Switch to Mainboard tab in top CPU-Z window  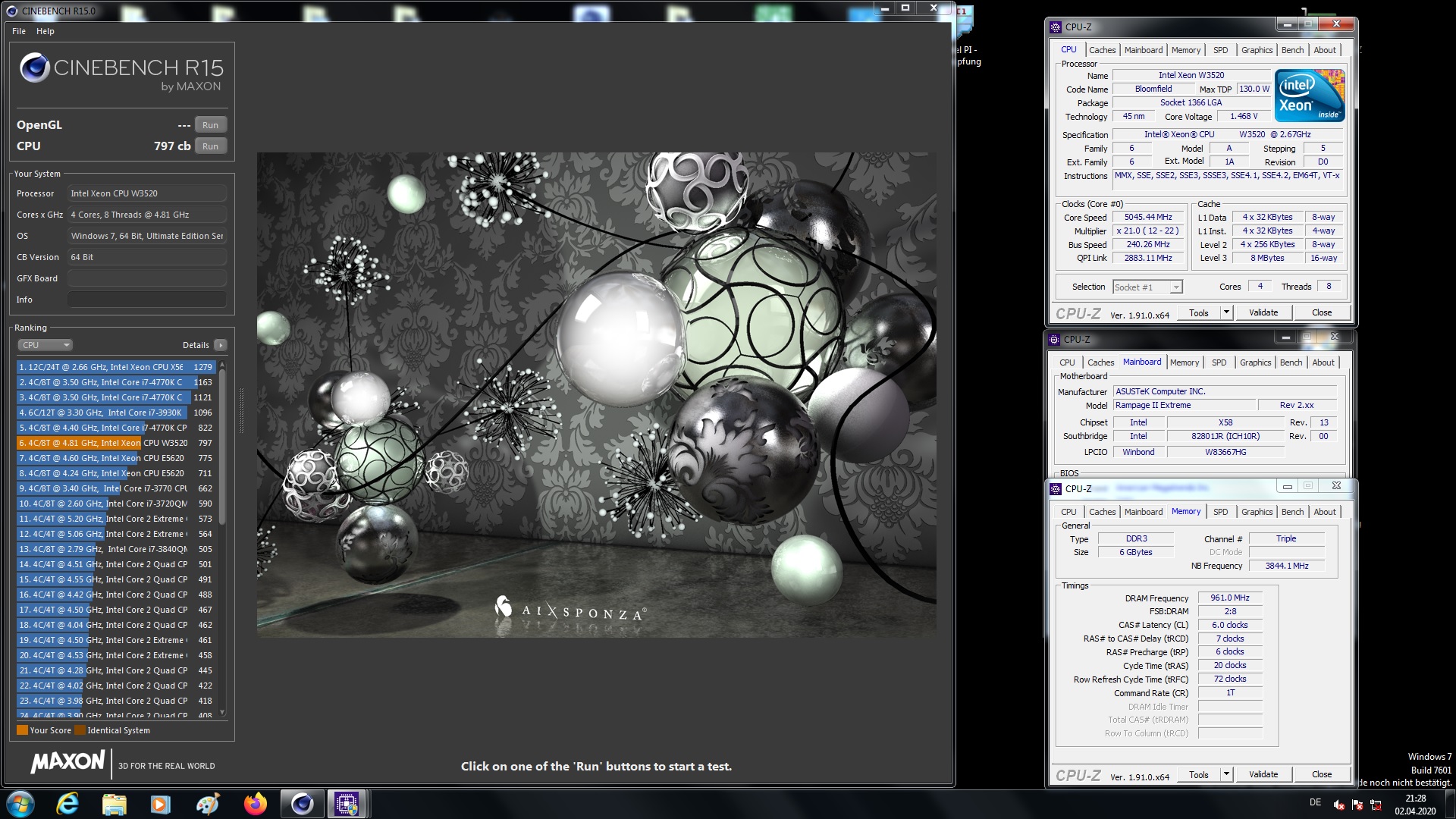1143,50
